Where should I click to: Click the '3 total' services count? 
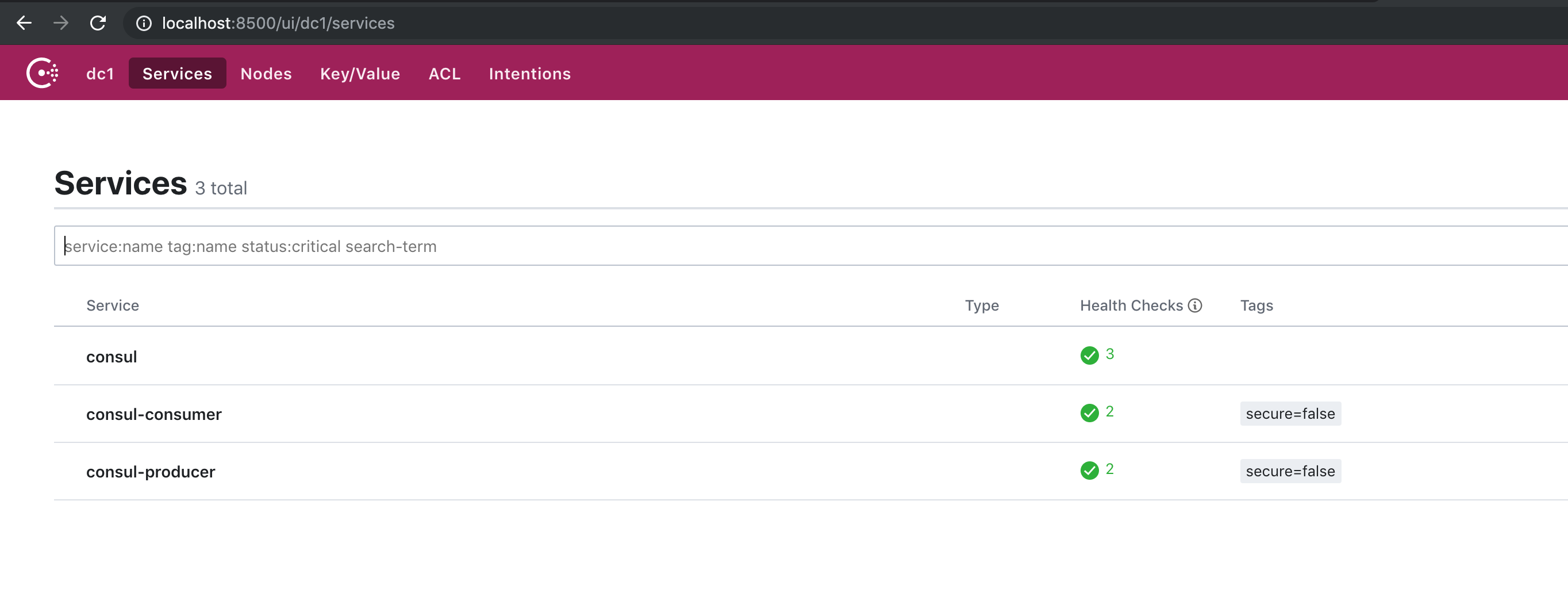coord(221,188)
